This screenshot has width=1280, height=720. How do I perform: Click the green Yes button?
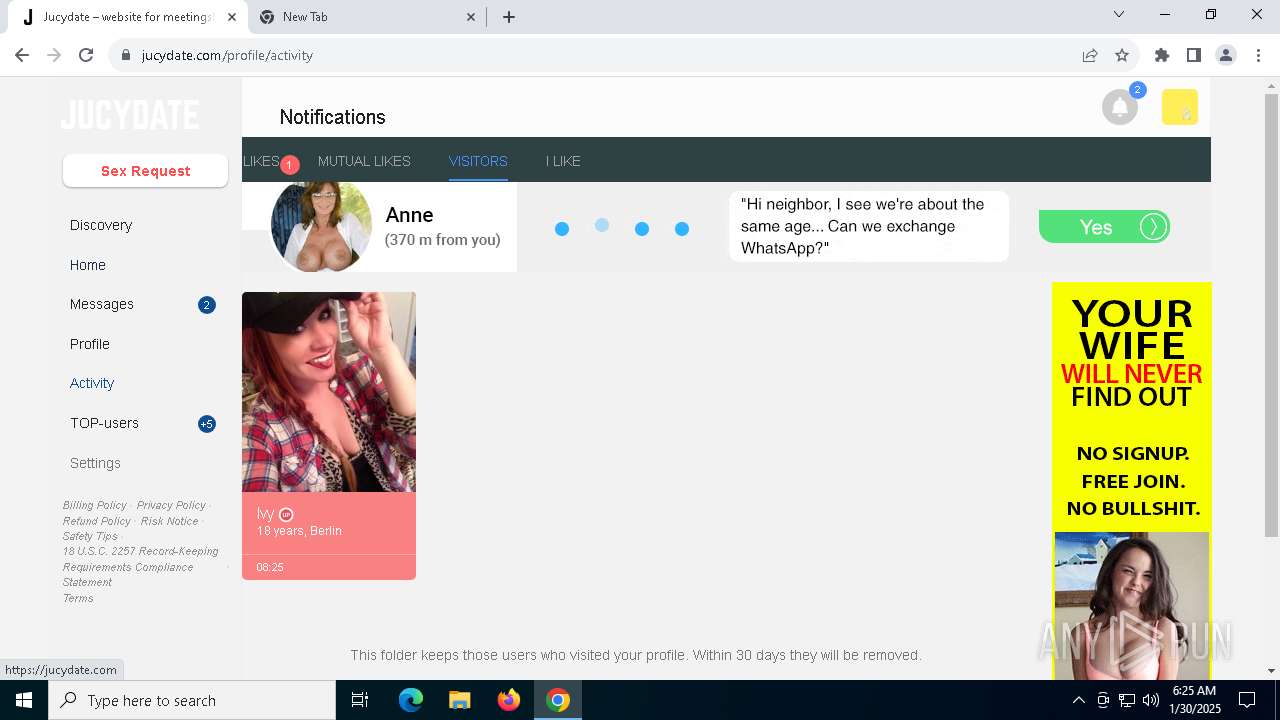1104,227
